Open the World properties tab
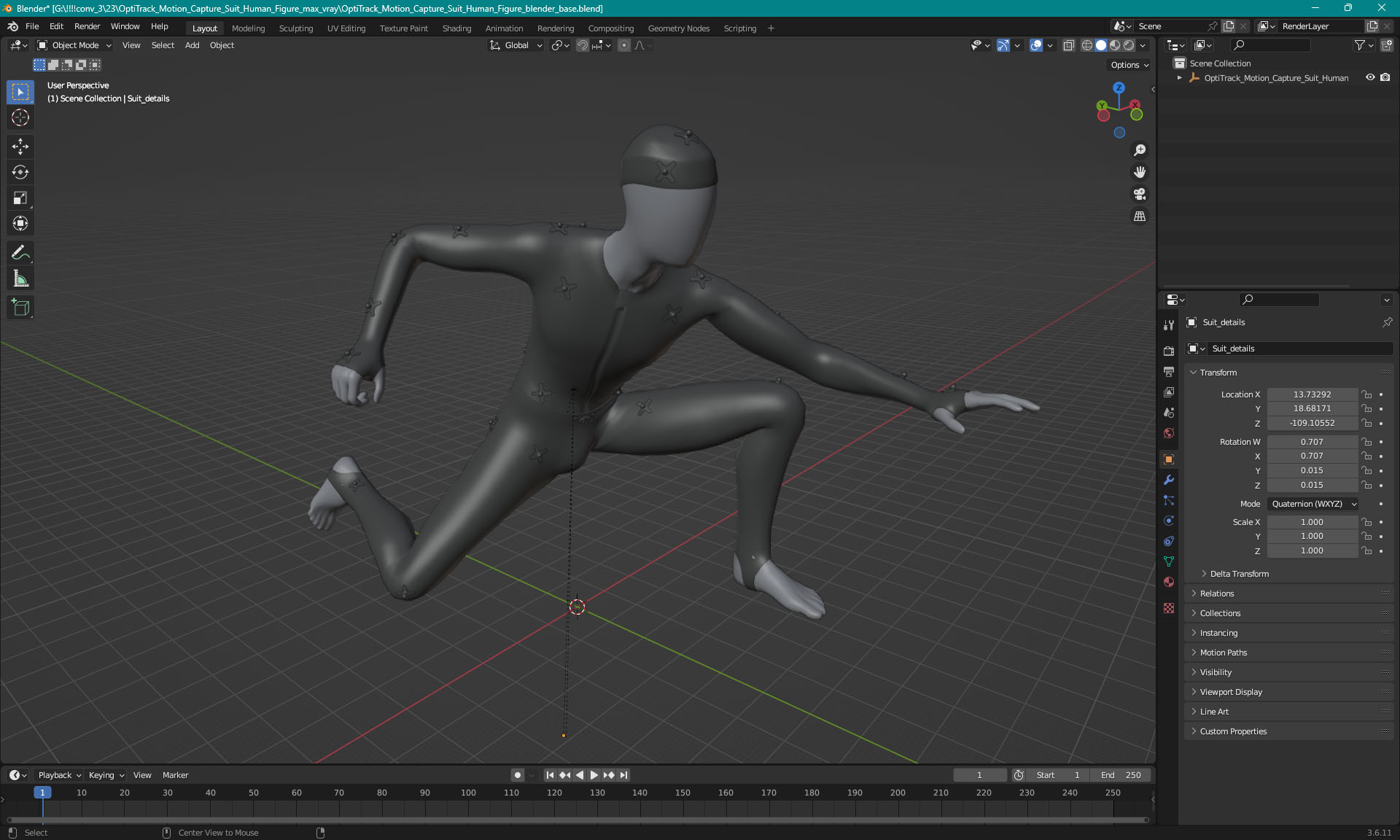The width and height of the screenshot is (1400, 840). coord(1169,433)
